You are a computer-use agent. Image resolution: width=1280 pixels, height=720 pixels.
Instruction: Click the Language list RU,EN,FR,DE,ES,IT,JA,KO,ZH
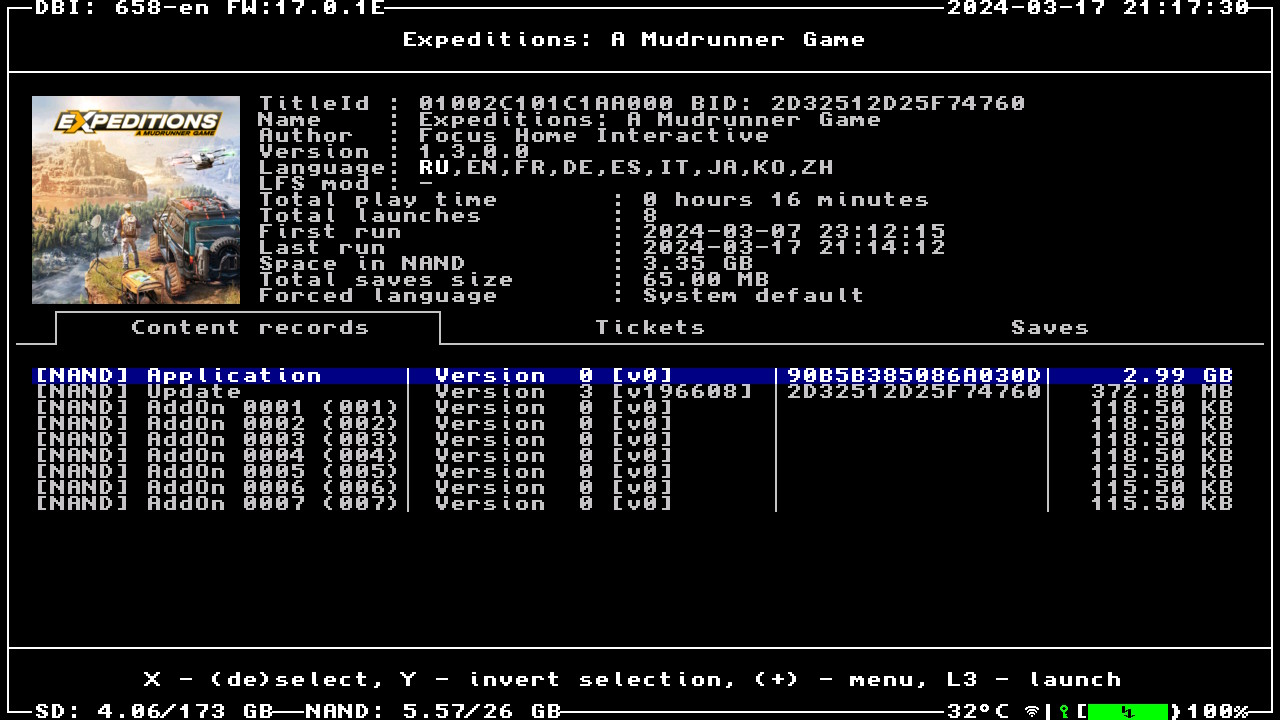pyautogui.click(x=626, y=168)
